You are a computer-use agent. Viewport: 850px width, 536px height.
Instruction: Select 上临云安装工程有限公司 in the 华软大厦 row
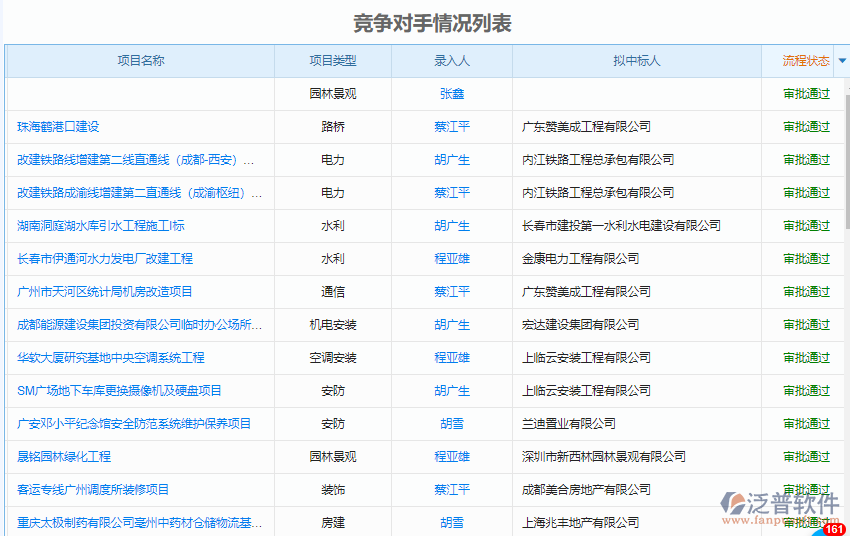tap(586, 358)
